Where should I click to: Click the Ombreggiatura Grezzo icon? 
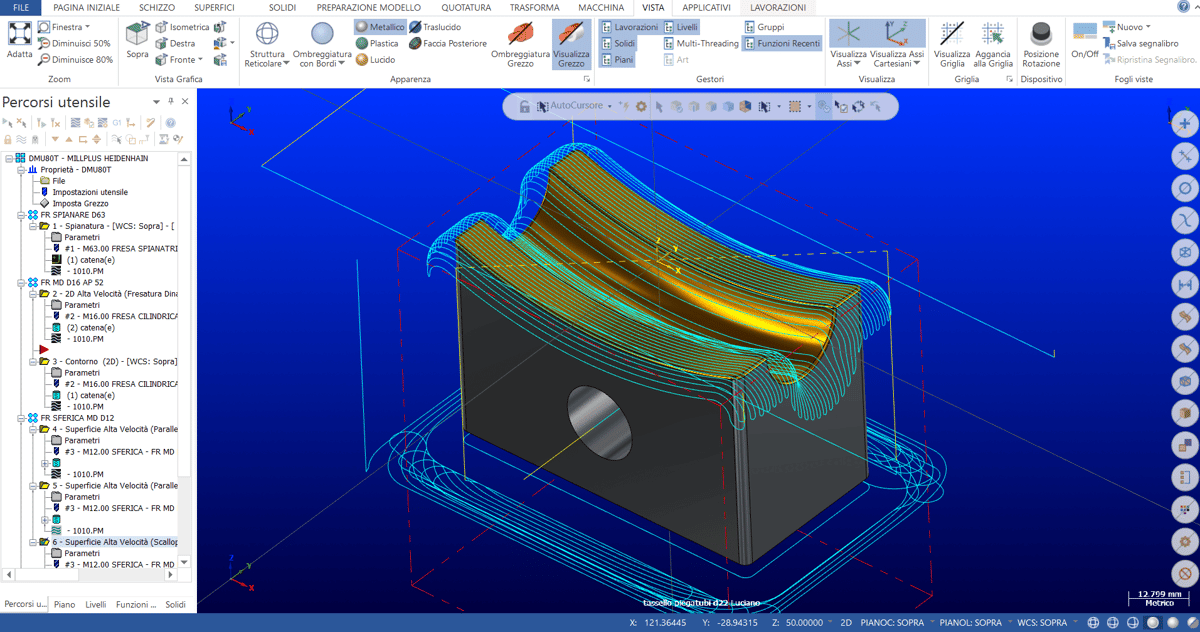click(x=518, y=34)
